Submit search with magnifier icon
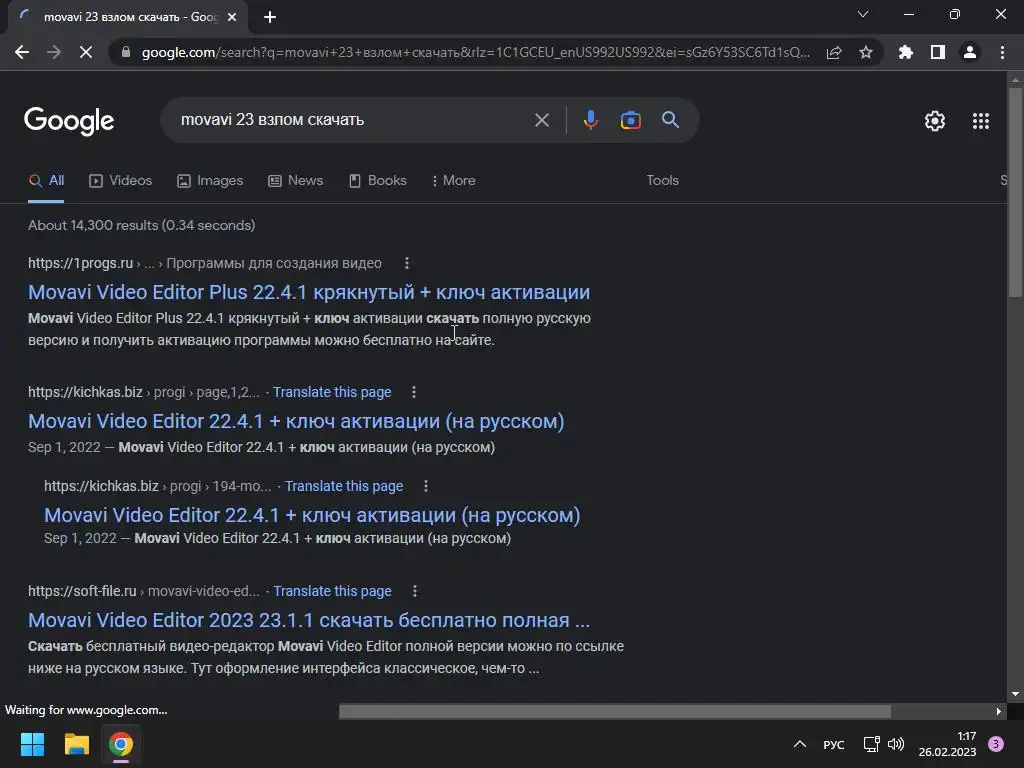This screenshot has width=1024, height=768. click(671, 120)
